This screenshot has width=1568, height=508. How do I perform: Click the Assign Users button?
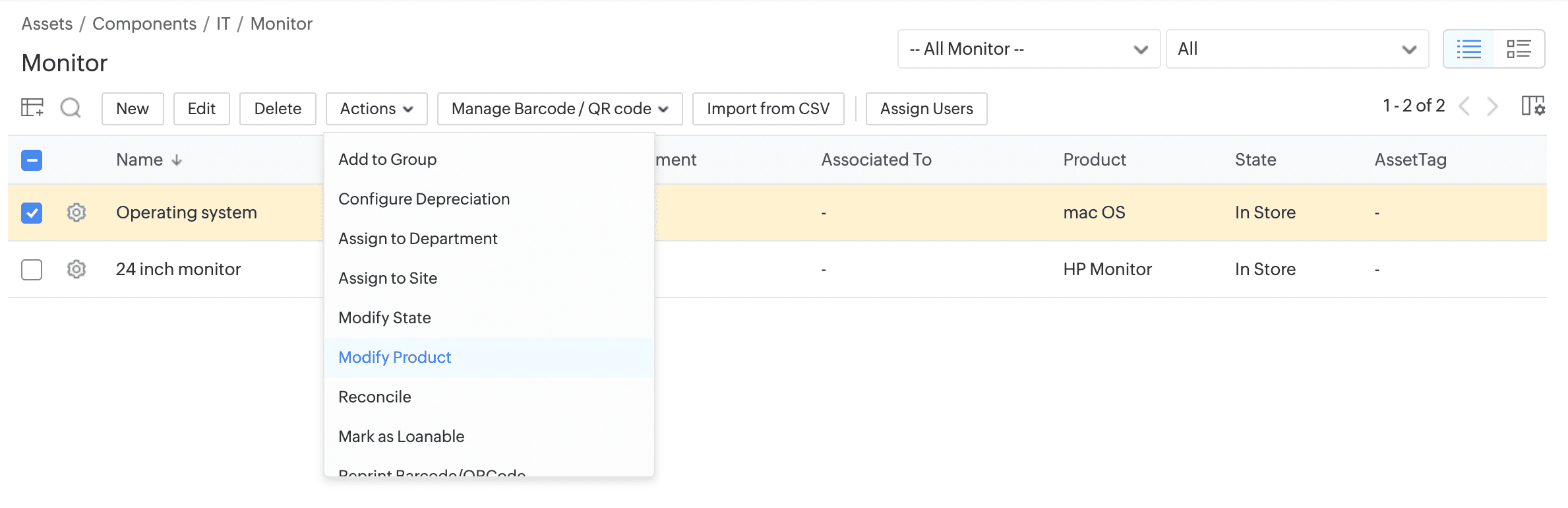(x=926, y=109)
